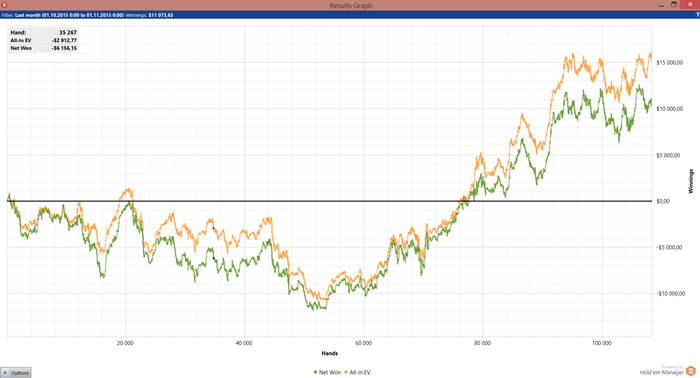Click the 20 000 hands axis label
This screenshot has height=378, width=700.
[x=125, y=343]
